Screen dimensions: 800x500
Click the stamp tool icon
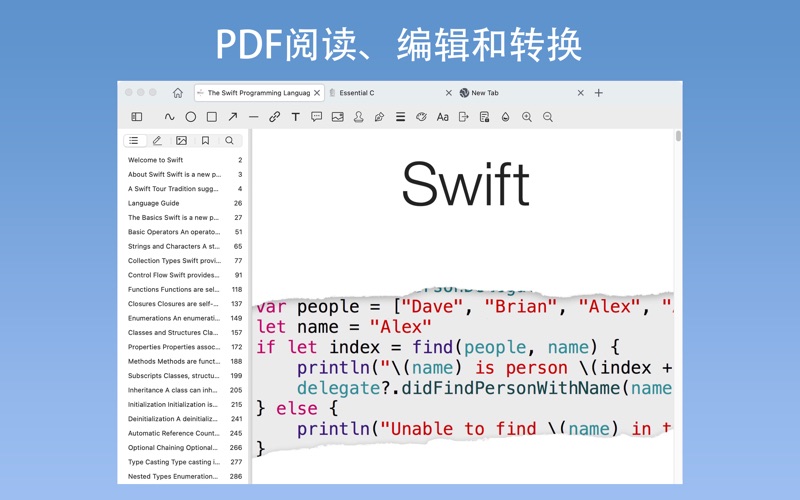coord(358,117)
